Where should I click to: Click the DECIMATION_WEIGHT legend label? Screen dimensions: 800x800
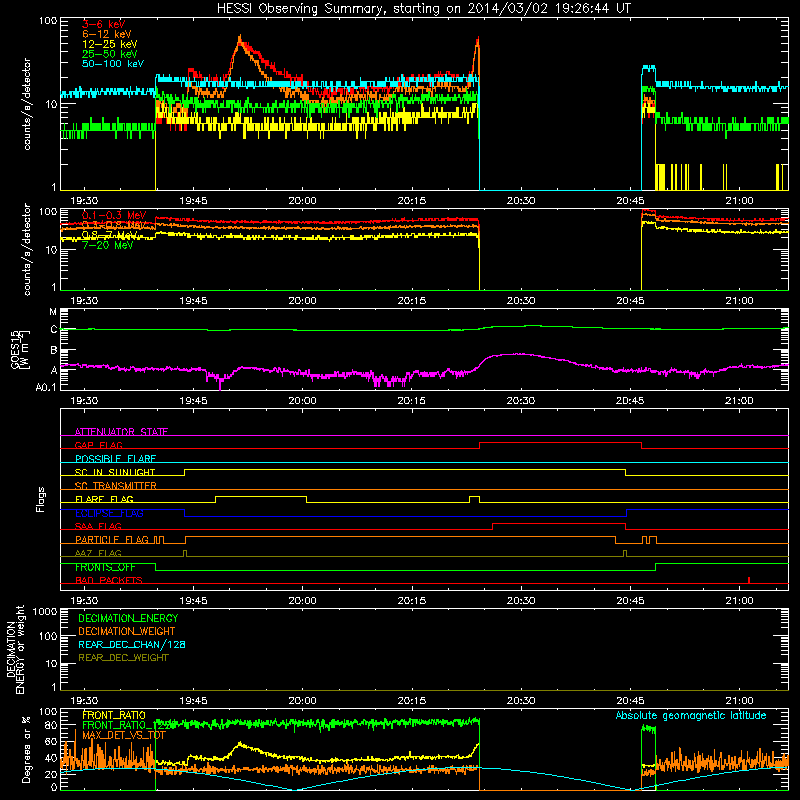coord(127,631)
